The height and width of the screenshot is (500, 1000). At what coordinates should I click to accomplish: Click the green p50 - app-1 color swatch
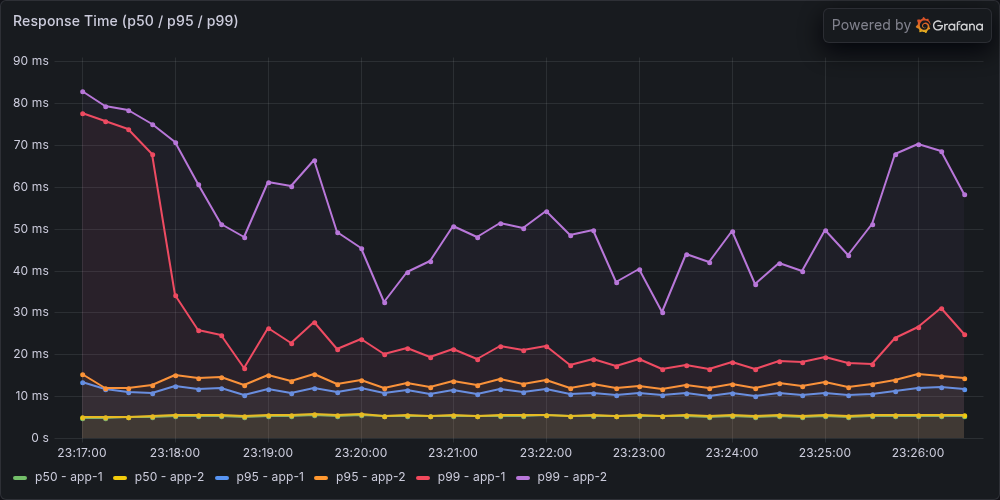click(20, 477)
